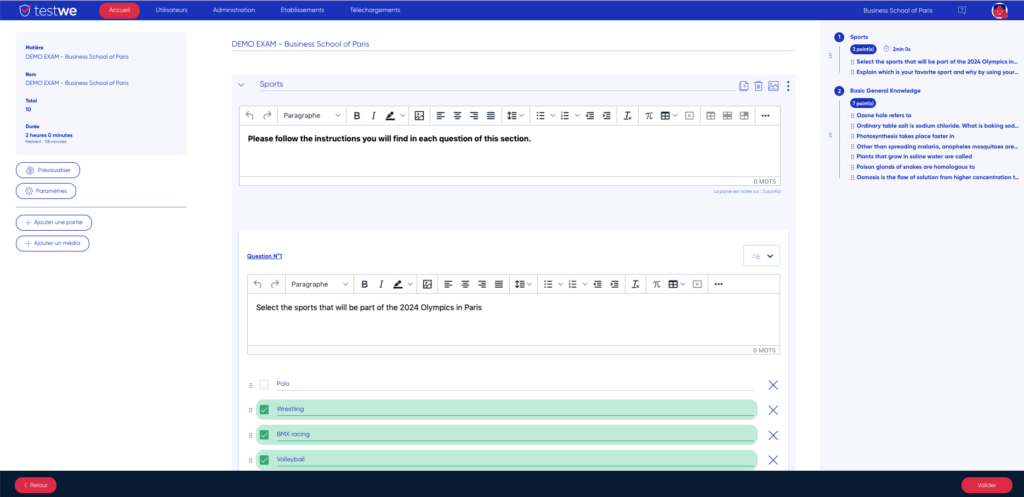Remove the Polo answer with its X icon
The width and height of the screenshot is (1024, 497).
pyautogui.click(x=773, y=384)
